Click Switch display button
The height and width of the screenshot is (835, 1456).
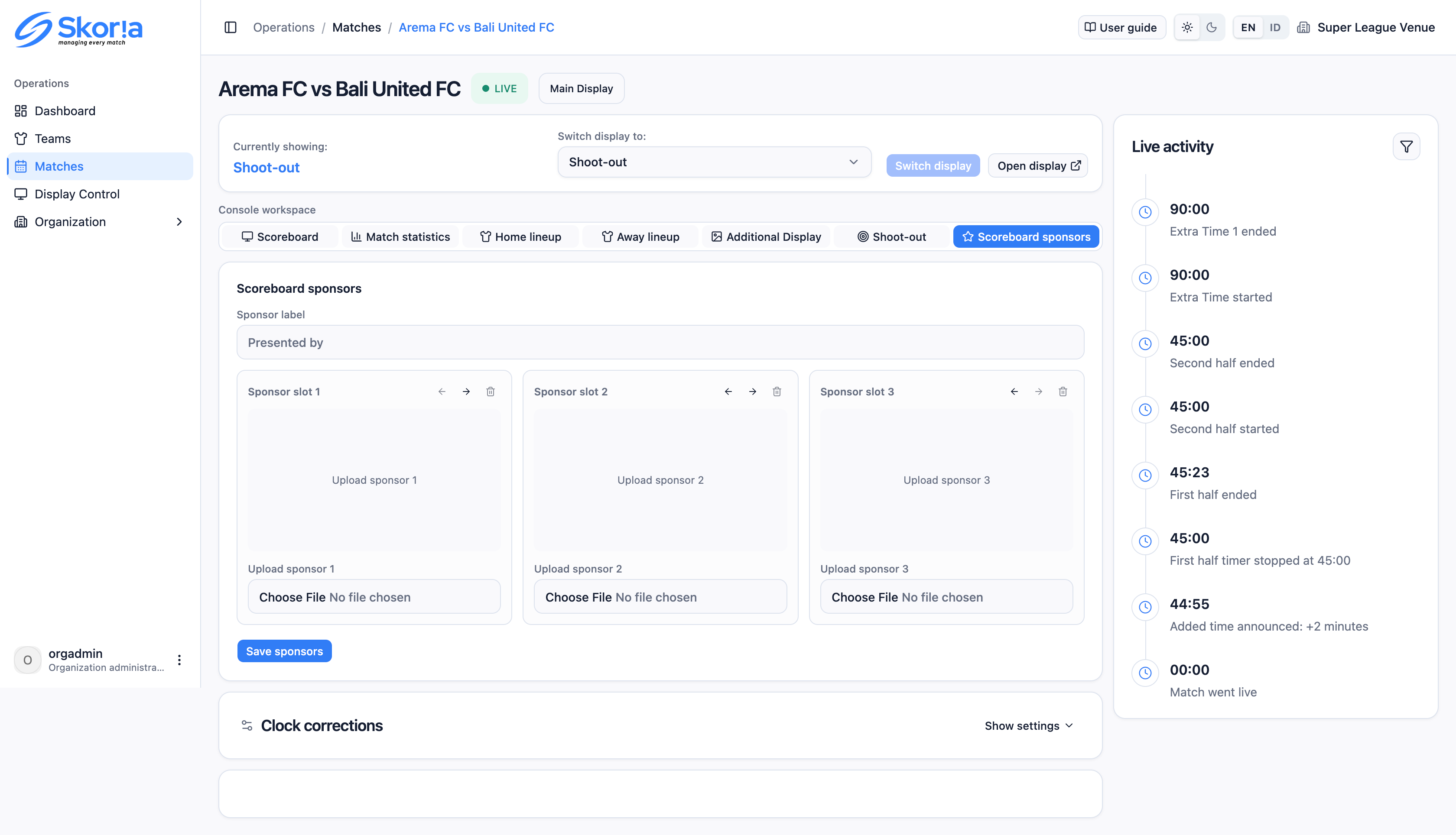[933, 166]
